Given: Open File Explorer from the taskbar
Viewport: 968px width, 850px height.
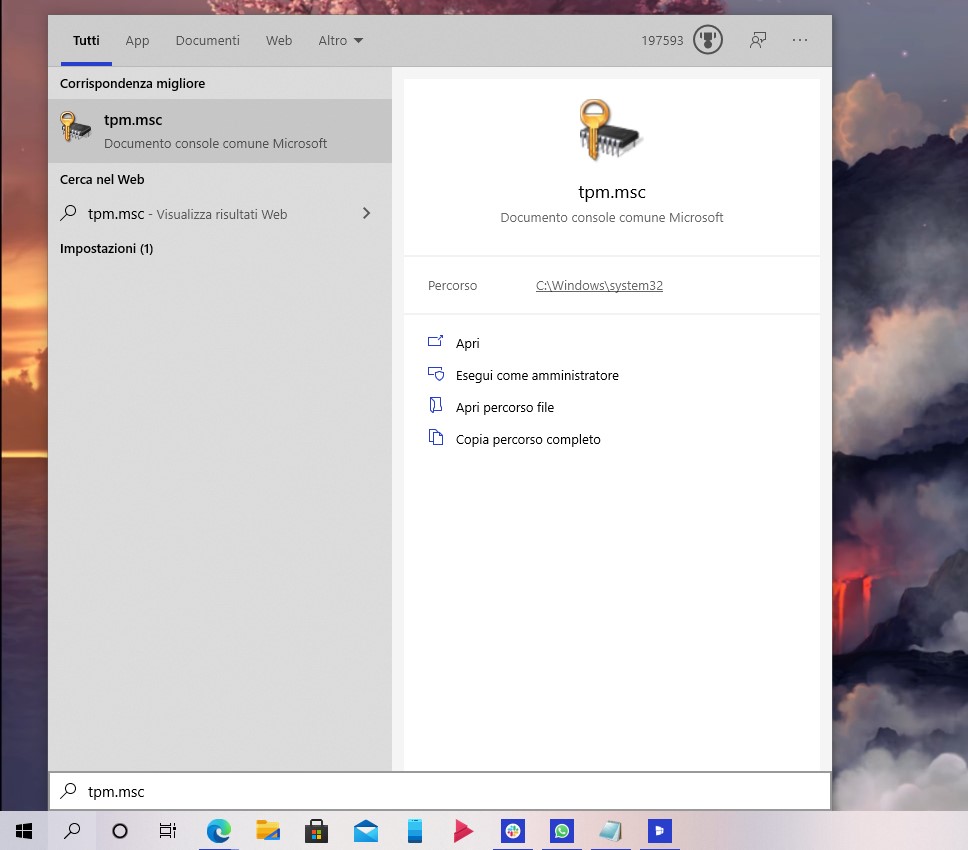Looking at the screenshot, I should click(x=267, y=830).
